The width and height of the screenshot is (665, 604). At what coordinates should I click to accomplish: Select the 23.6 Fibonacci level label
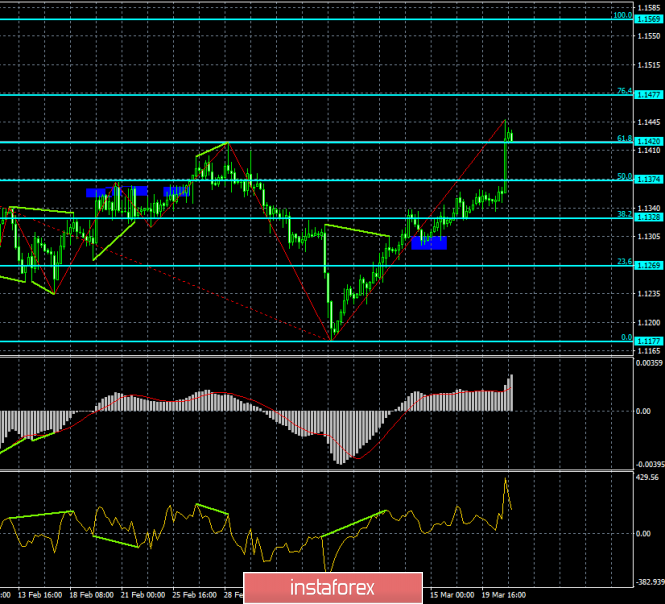coord(625,262)
